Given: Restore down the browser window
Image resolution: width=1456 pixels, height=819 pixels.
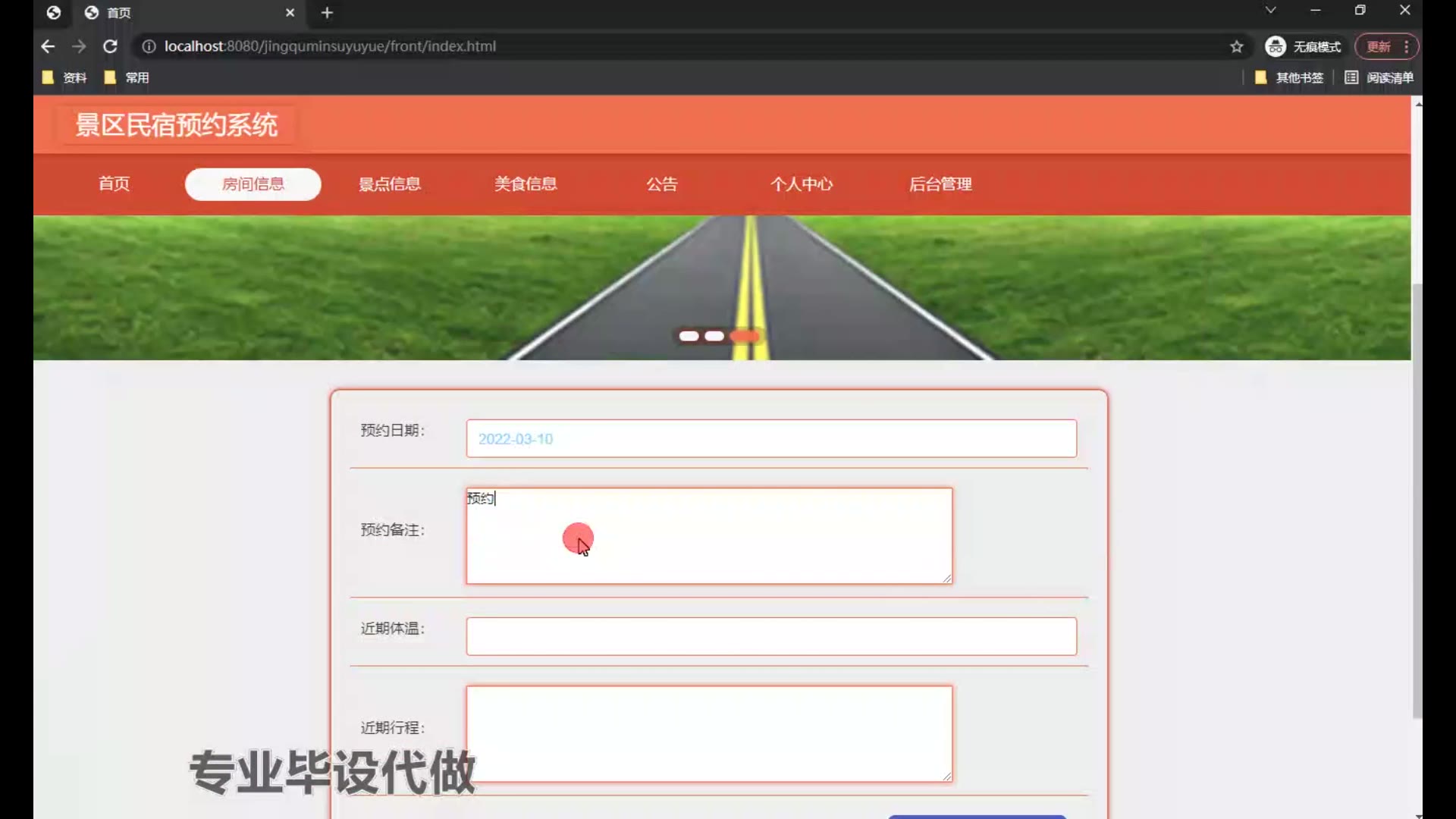Looking at the screenshot, I should pos(1360,11).
